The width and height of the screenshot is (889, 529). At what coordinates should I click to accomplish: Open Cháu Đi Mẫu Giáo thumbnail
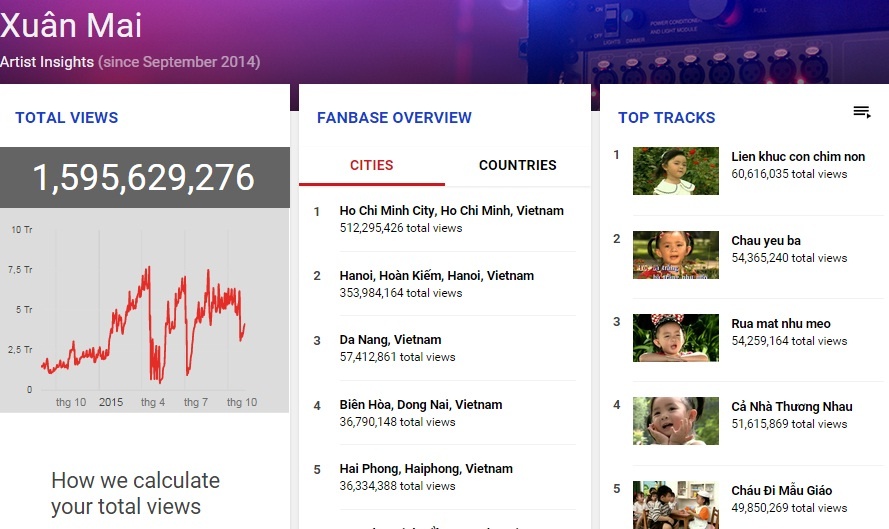pos(675,505)
